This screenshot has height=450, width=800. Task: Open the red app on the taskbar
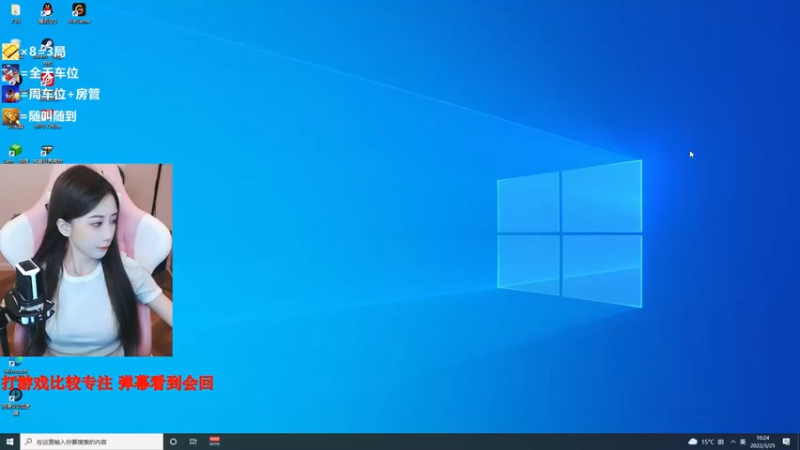click(x=214, y=442)
